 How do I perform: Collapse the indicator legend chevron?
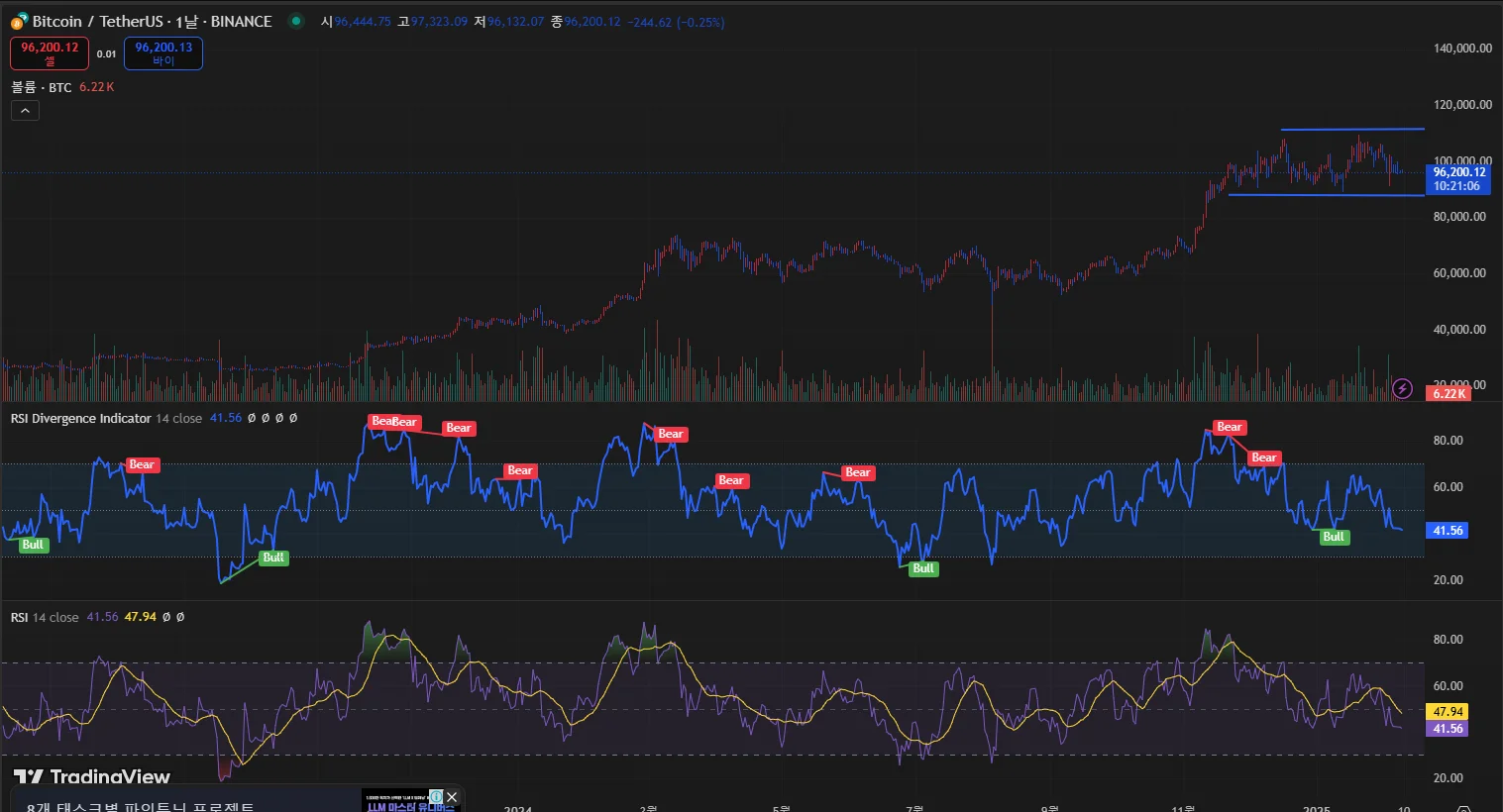25,111
